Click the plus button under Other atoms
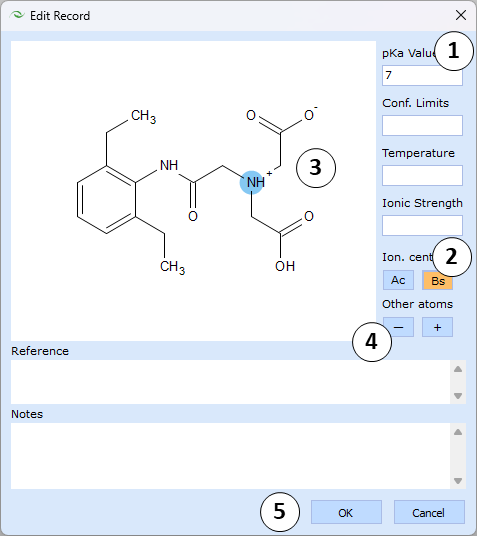 [x=437, y=327]
